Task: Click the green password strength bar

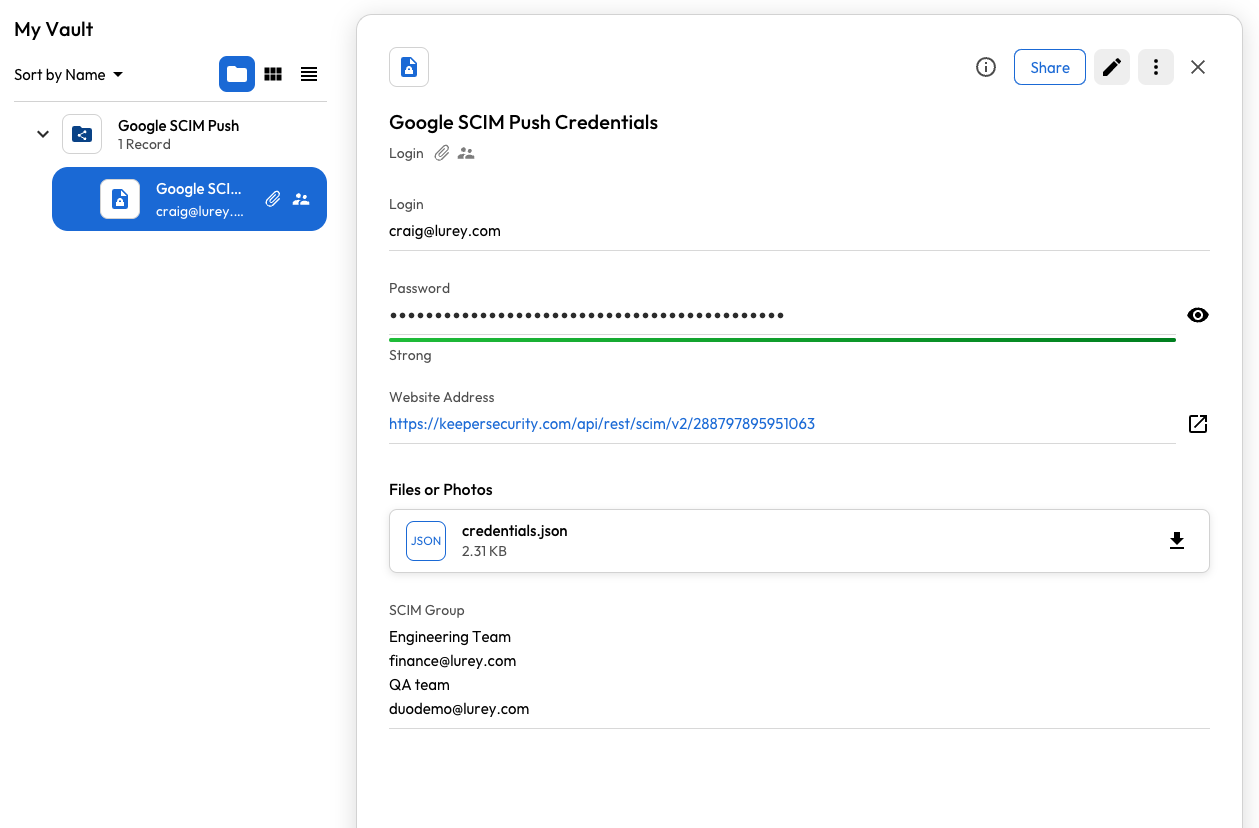Action: (781, 340)
